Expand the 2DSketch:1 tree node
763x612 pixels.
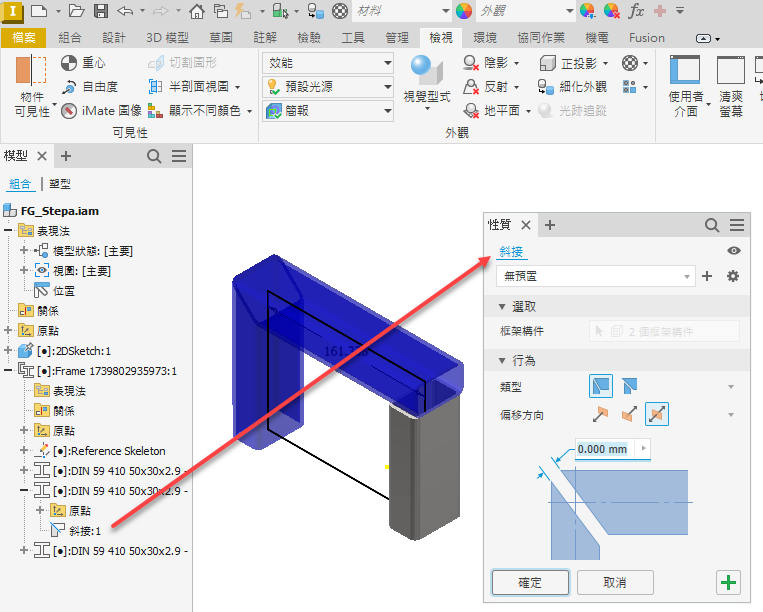8,350
